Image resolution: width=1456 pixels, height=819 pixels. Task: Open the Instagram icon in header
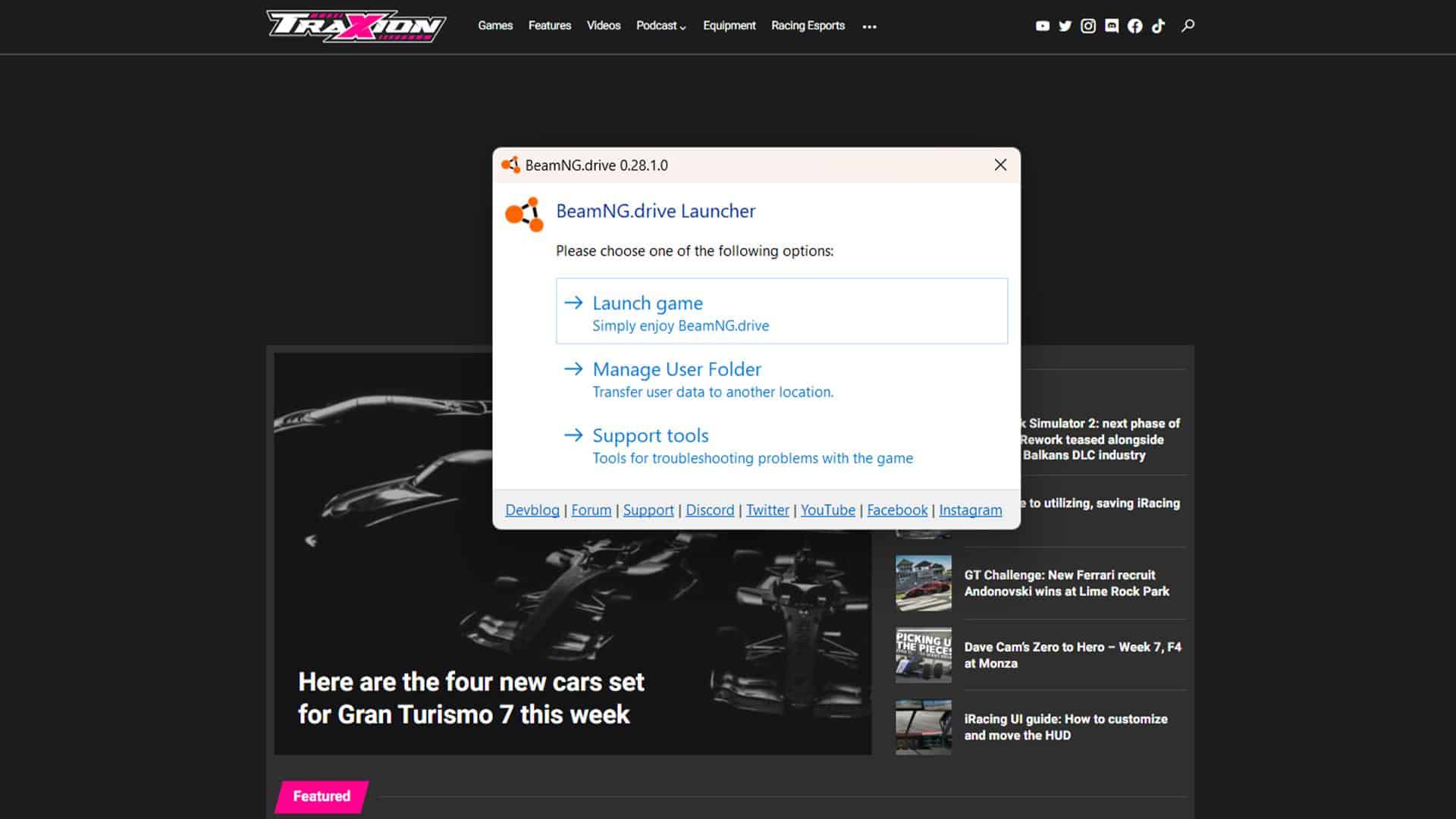coord(1088,26)
